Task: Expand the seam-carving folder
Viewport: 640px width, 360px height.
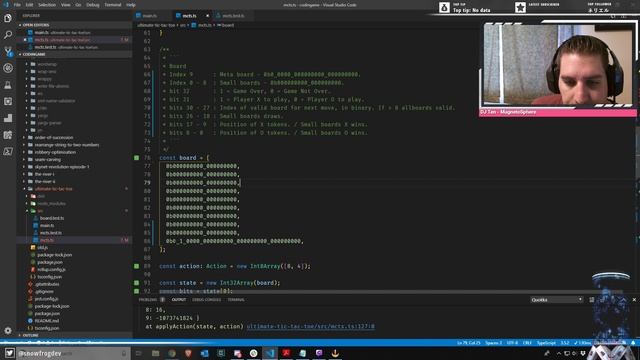Action: tap(47, 160)
